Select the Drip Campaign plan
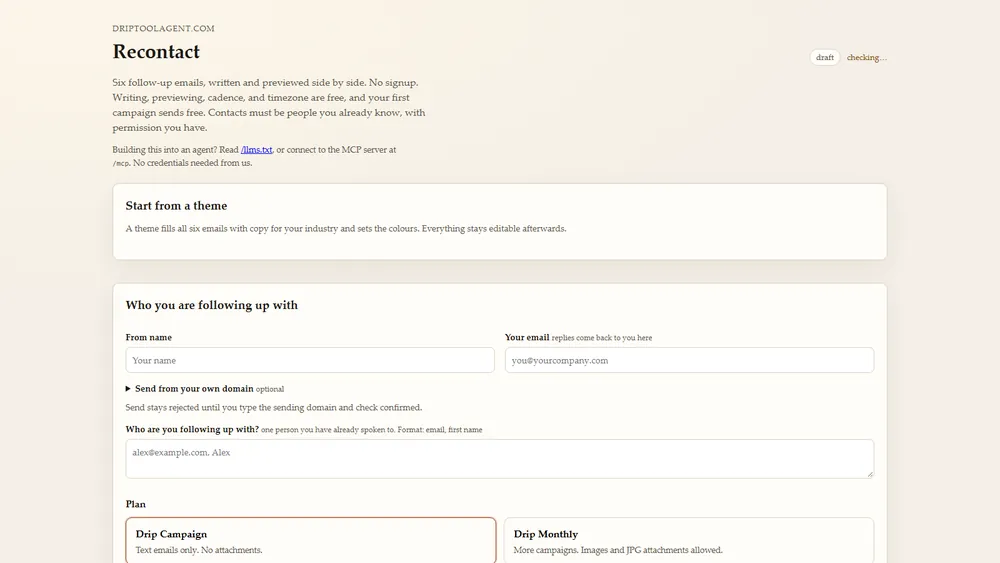 tap(311, 541)
